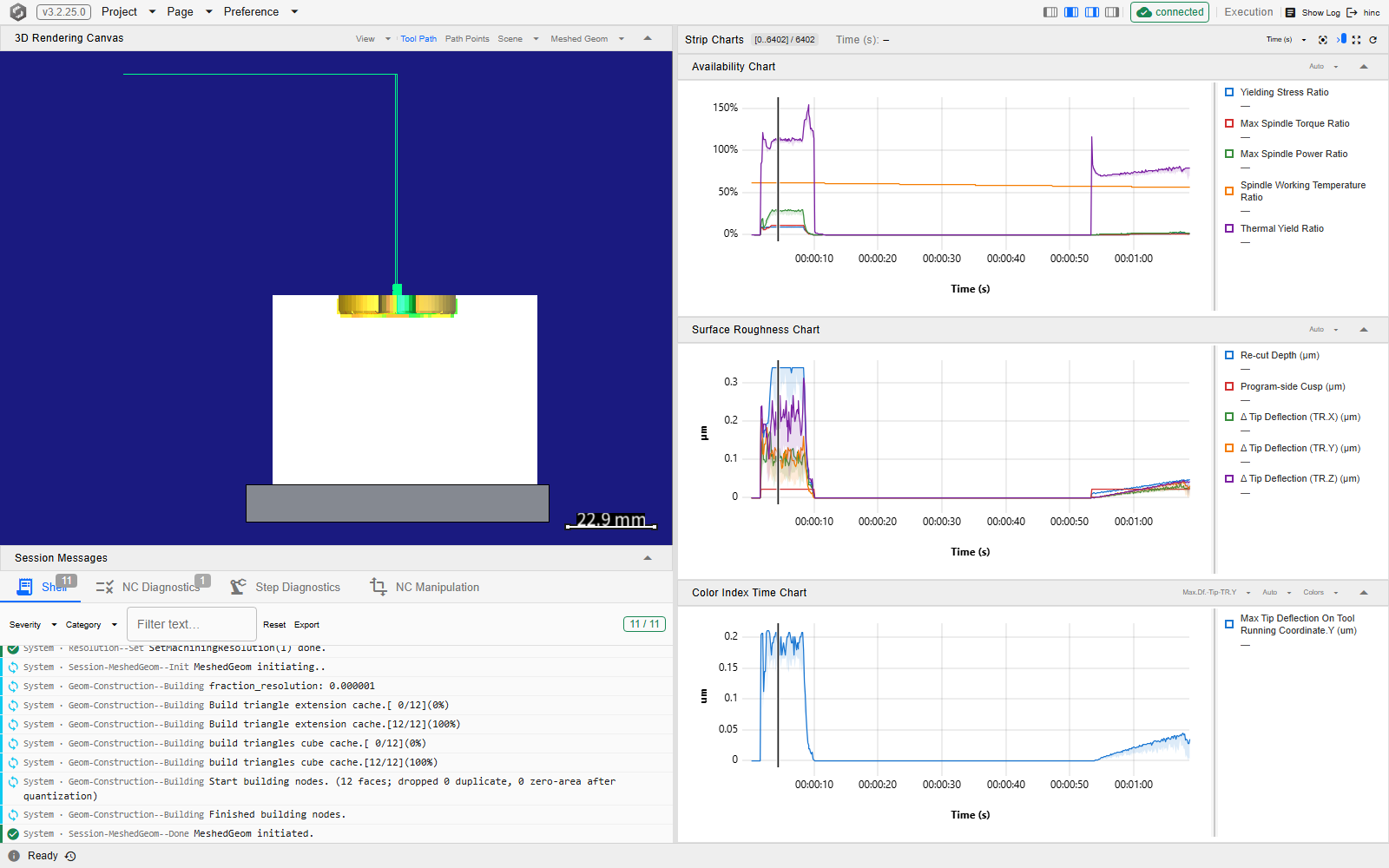Toggle Thermal Yield Ratio legend checkbox
1389x868 pixels.
pyautogui.click(x=1229, y=228)
